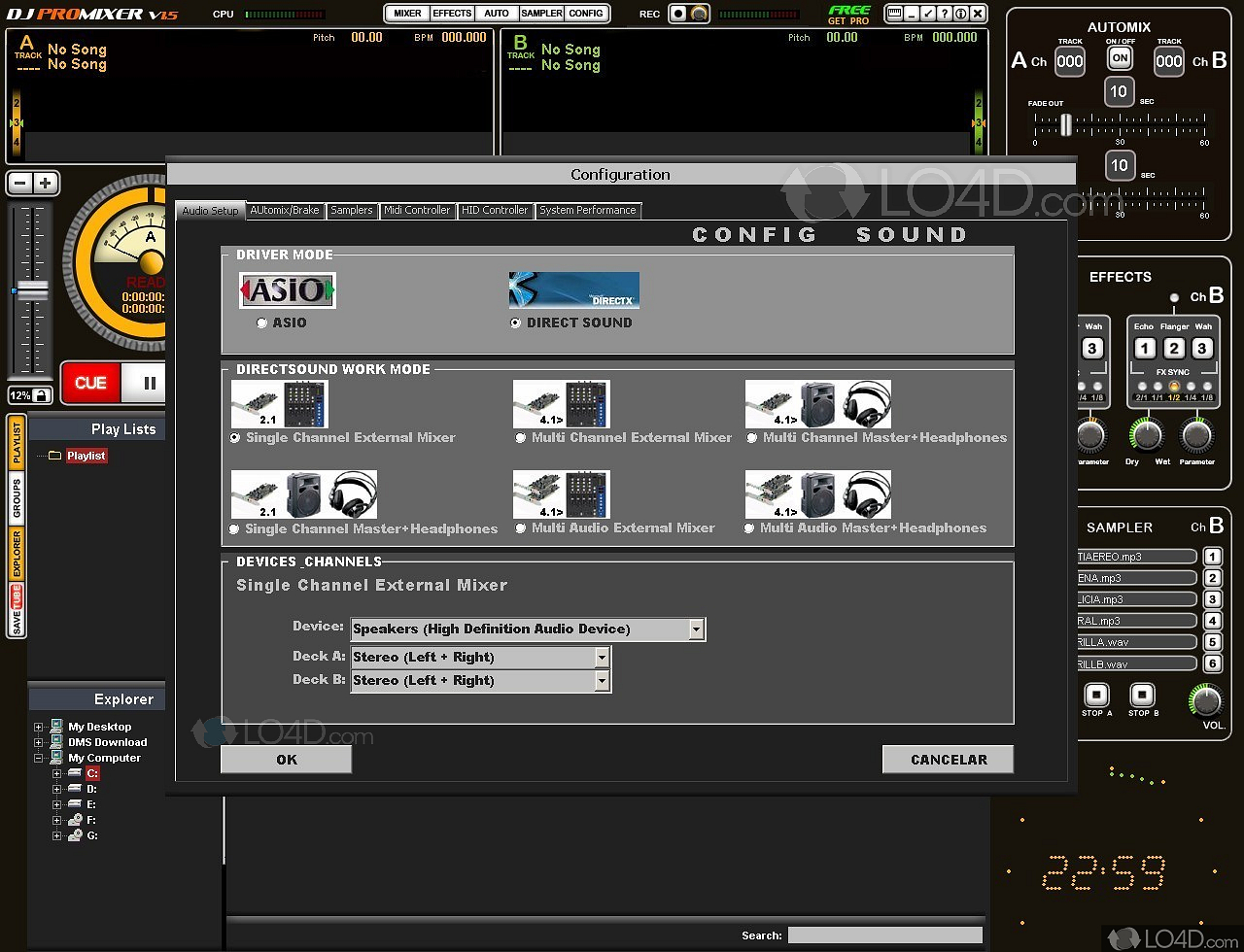1244x952 pixels.
Task: Choose Multi Channel External Mixer work mode
Action: pos(521,437)
